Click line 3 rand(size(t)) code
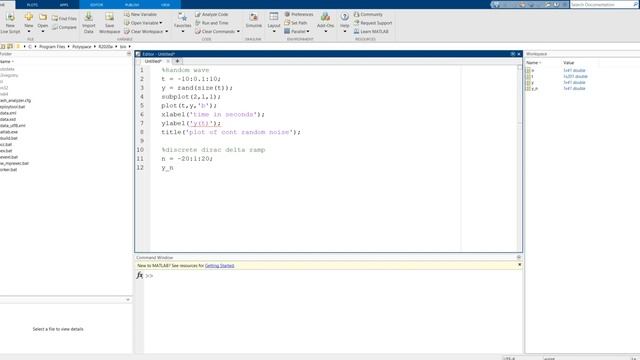 click(205, 88)
